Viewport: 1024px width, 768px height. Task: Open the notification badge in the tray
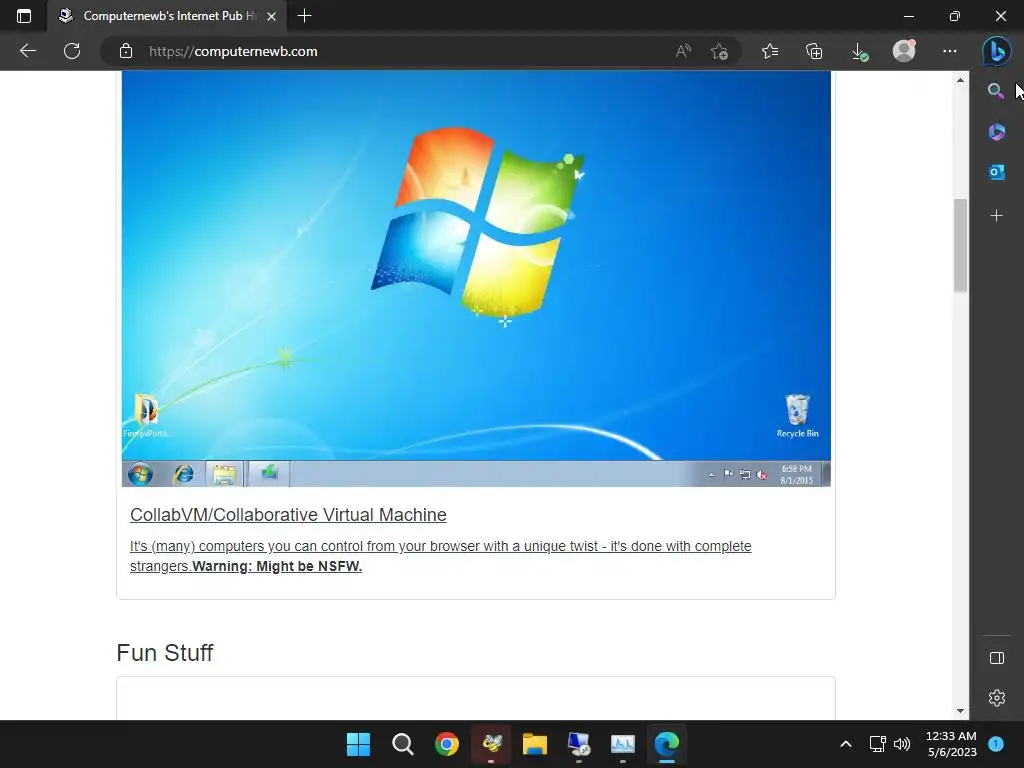996,743
